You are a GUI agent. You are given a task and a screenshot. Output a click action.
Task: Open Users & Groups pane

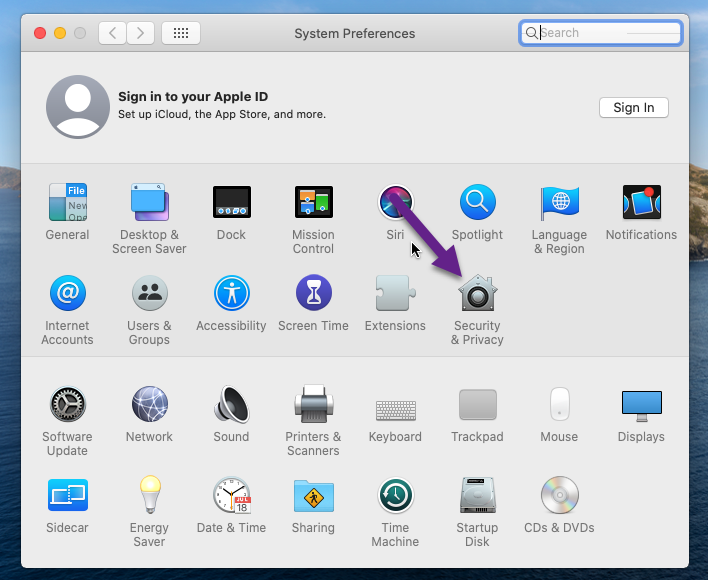[x=149, y=293]
